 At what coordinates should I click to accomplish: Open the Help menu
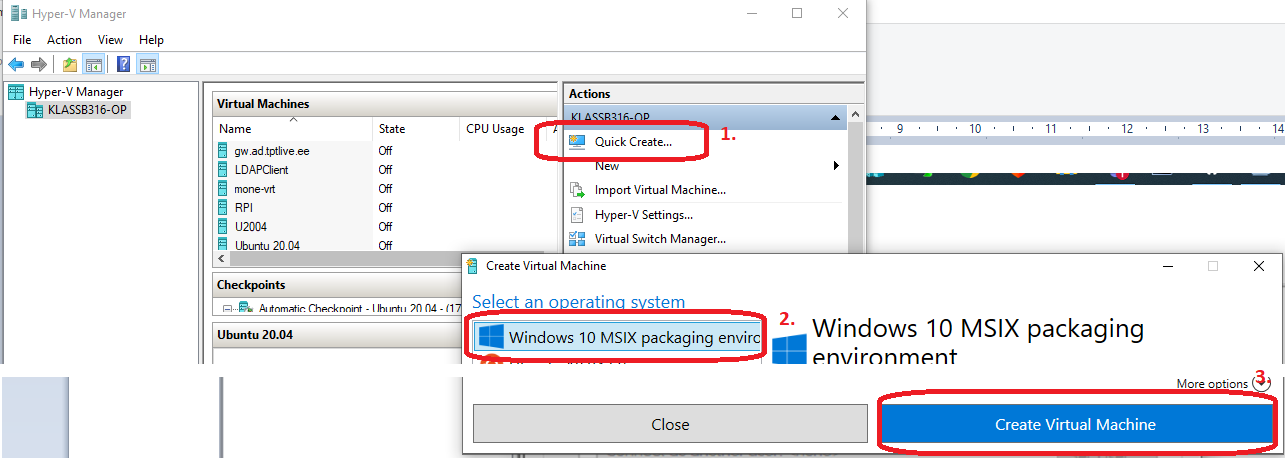[x=151, y=40]
